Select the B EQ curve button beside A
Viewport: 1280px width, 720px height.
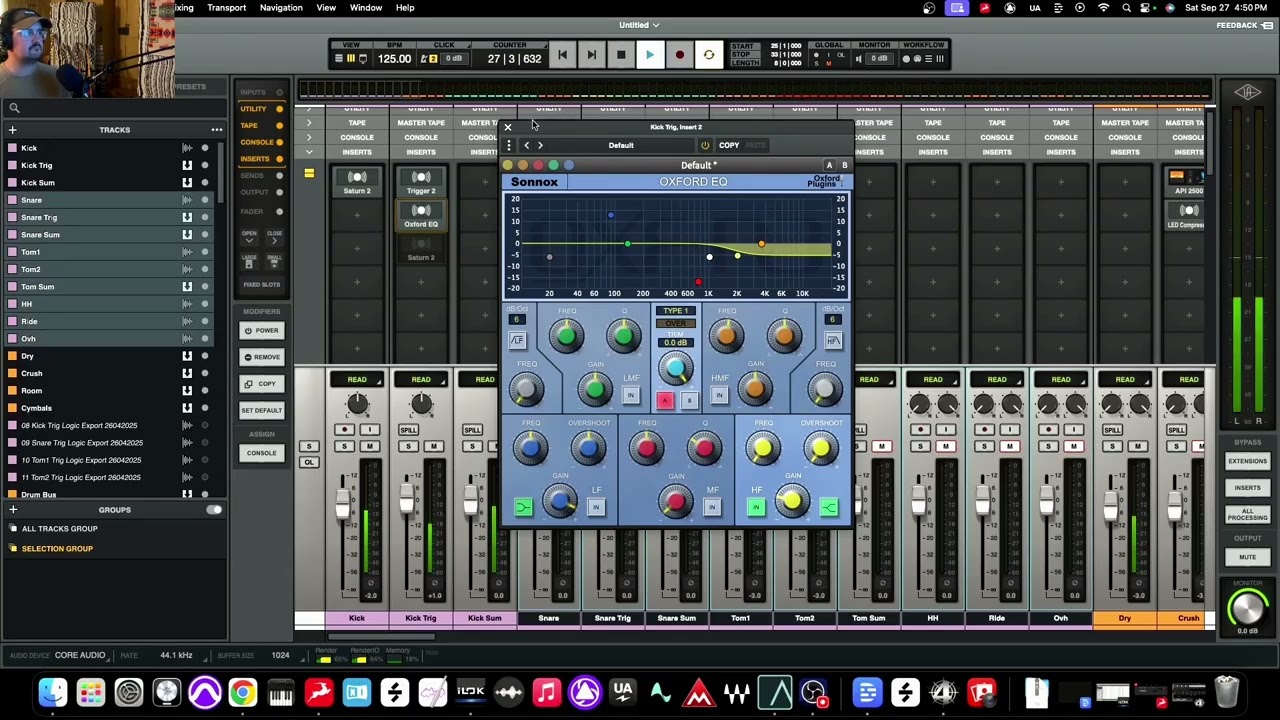[689, 401]
